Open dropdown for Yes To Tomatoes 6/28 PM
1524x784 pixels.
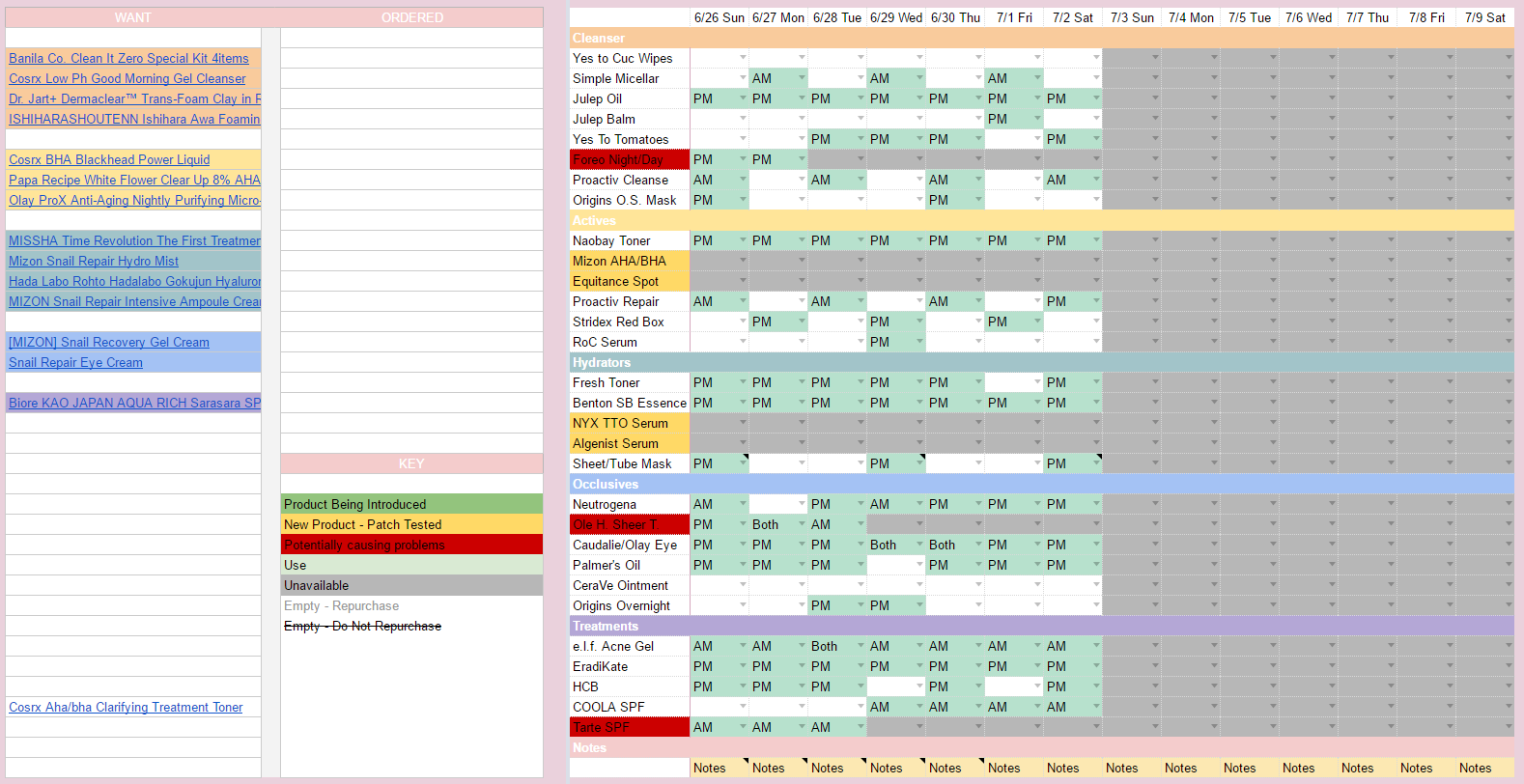[x=861, y=139]
